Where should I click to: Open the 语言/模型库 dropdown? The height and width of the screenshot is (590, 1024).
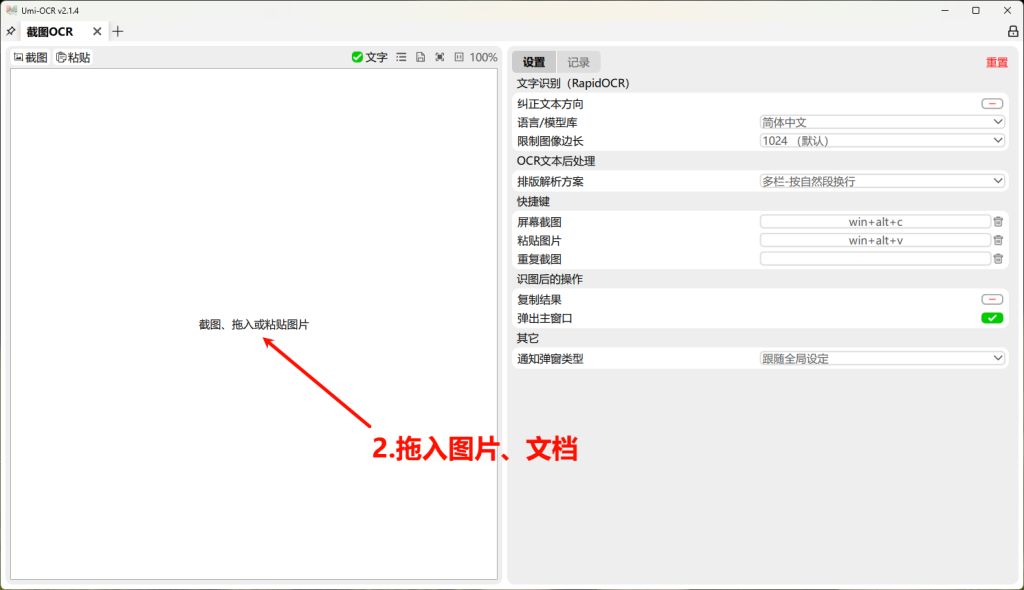pyautogui.click(x=882, y=121)
